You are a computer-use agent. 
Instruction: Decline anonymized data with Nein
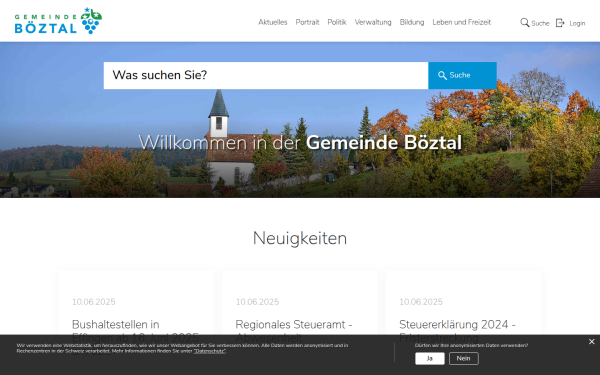tap(463, 359)
